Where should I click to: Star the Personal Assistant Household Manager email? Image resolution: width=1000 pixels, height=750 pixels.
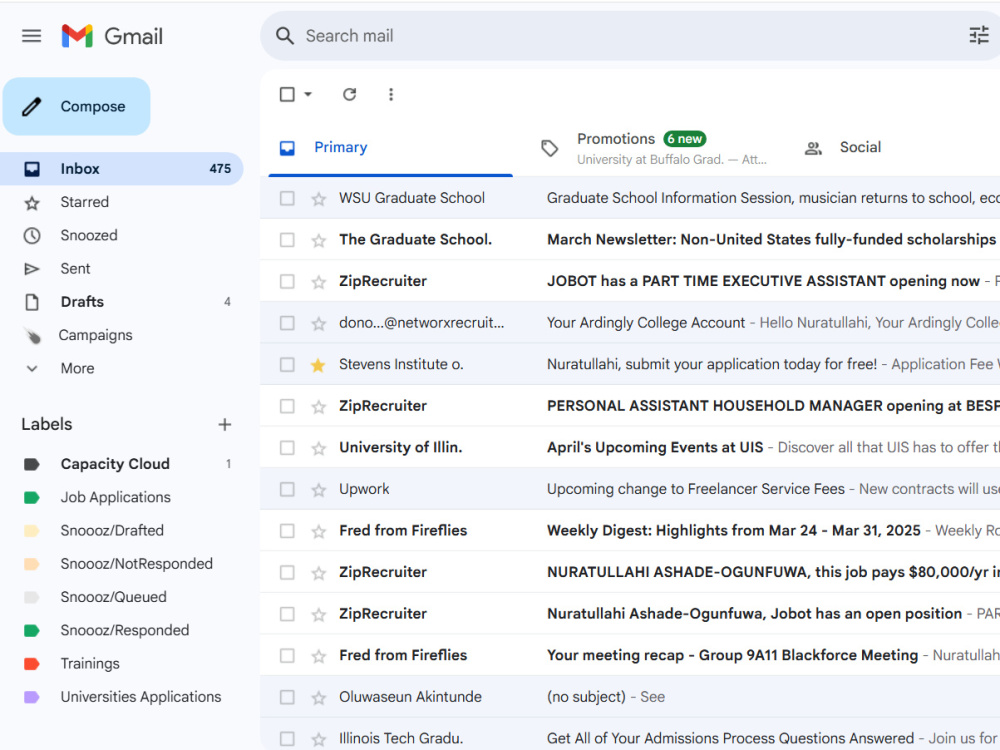coord(318,406)
